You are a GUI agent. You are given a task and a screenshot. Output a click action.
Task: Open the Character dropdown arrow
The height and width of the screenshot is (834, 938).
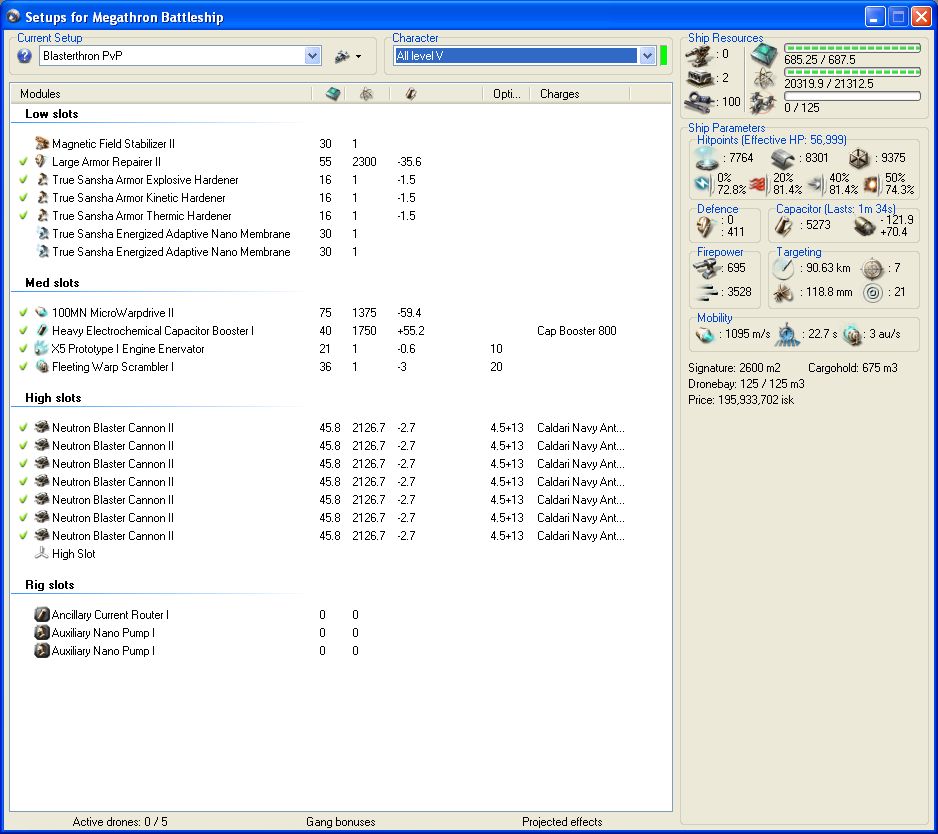pos(647,56)
